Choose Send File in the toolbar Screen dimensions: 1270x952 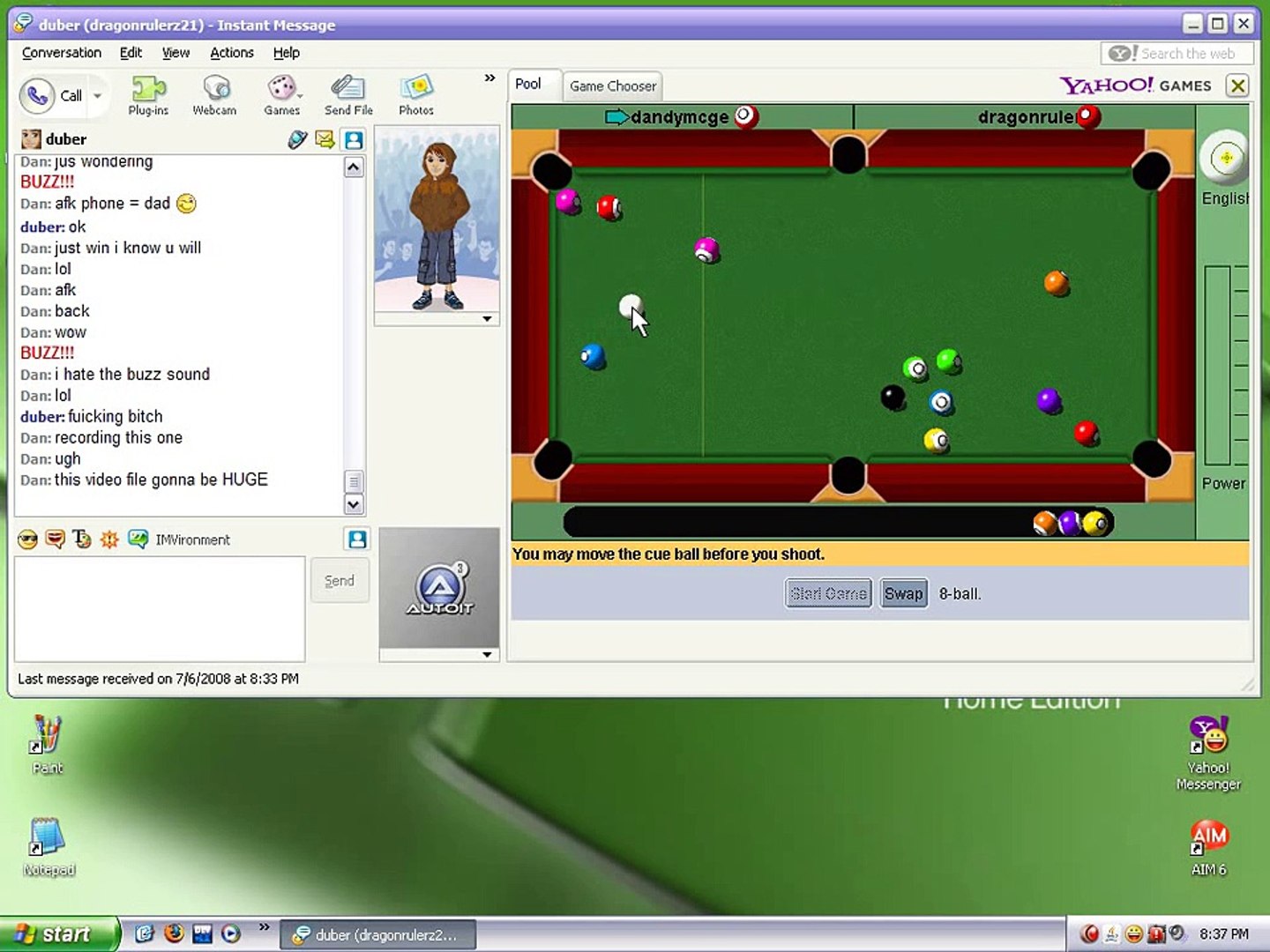coord(348,95)
